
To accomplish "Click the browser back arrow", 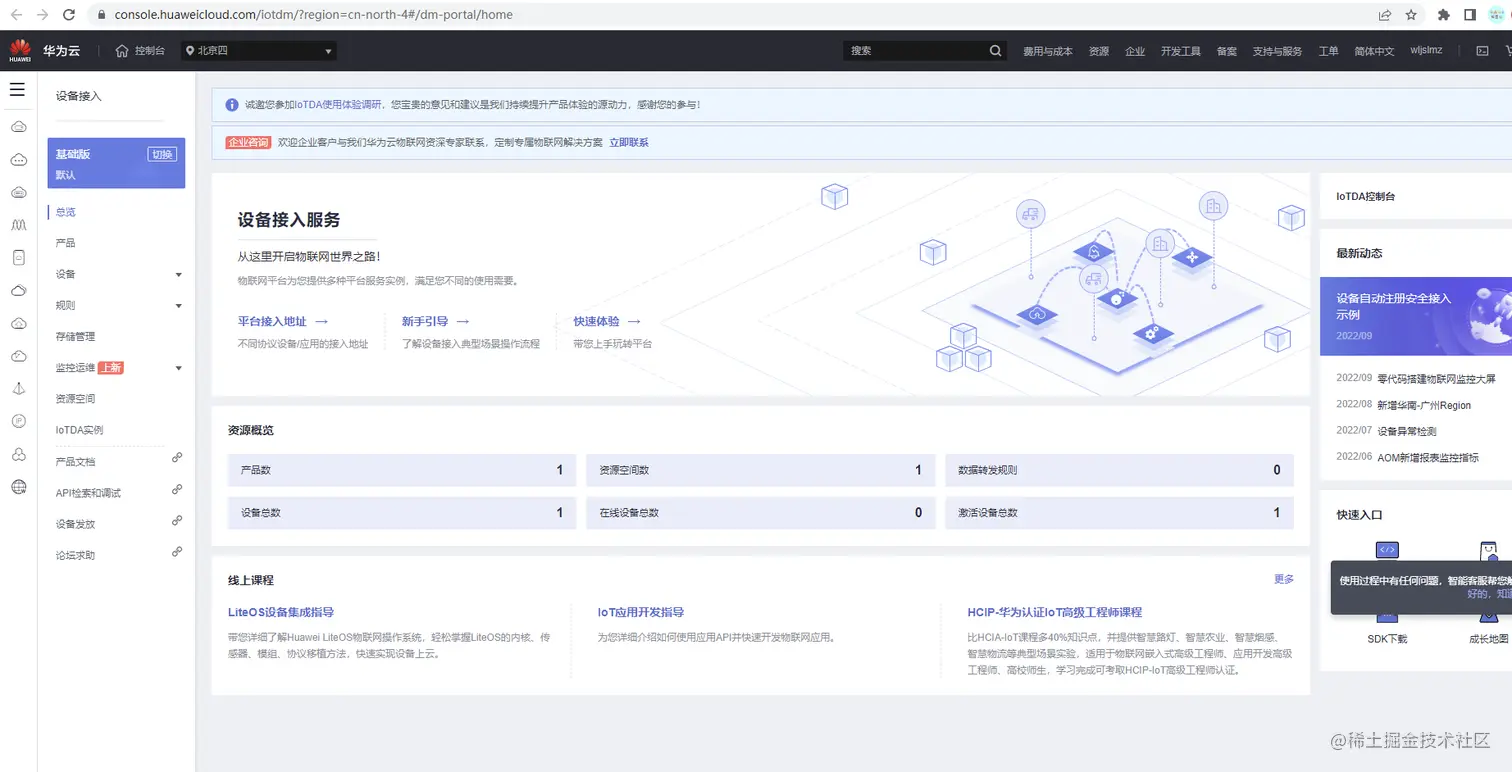I will 16,15.
